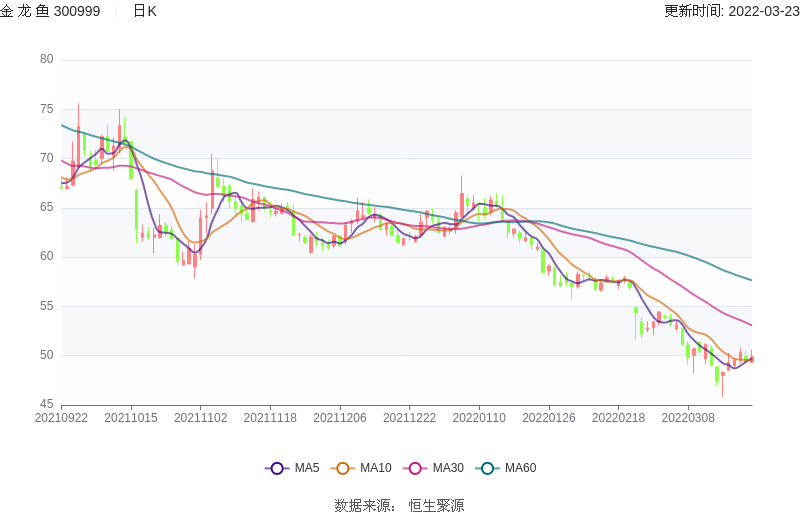Toggle the MA5 series using its text label
800x517 pixels.
(307, 468)
